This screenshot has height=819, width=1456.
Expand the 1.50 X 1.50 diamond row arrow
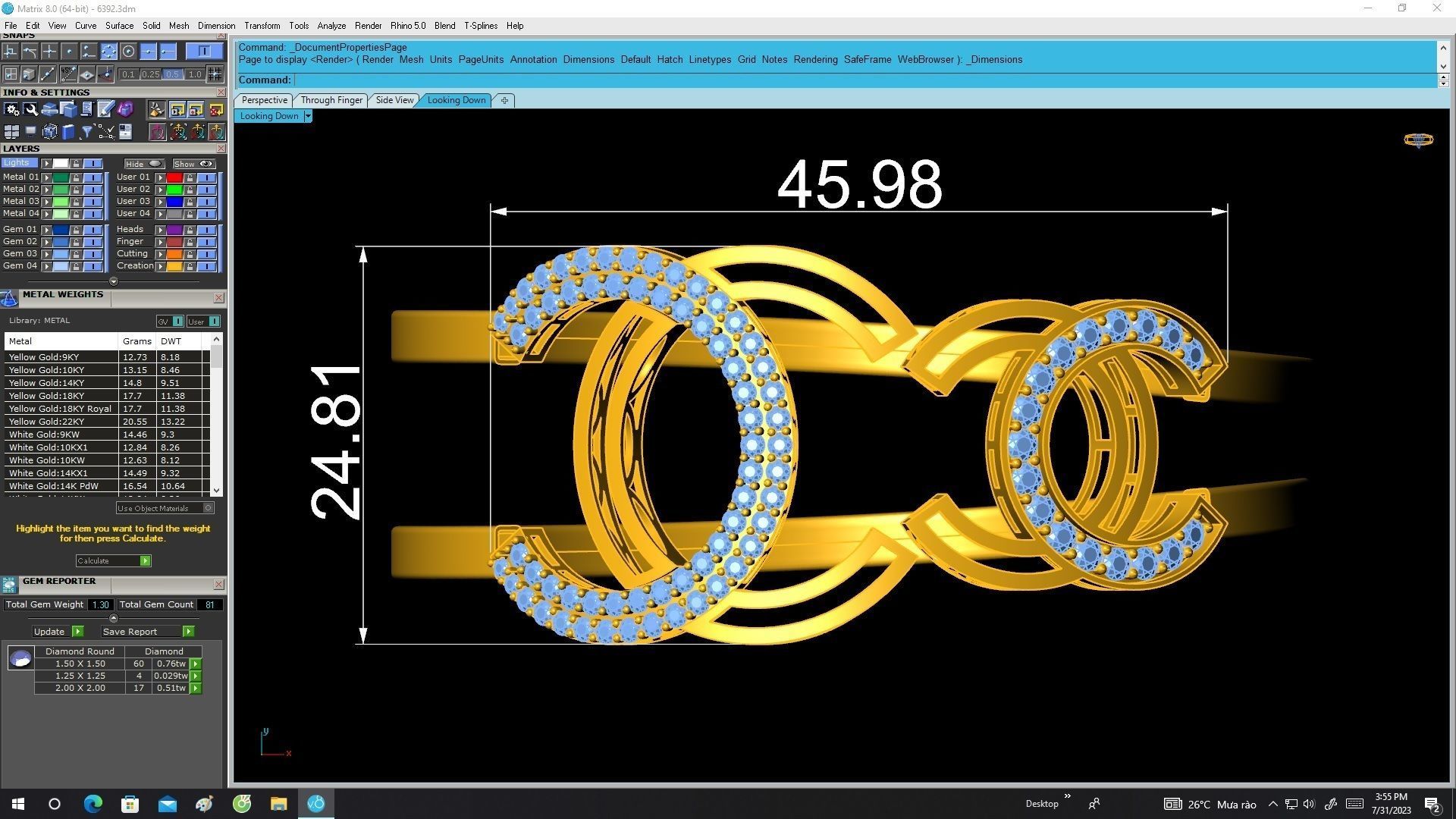coord(196,664)
